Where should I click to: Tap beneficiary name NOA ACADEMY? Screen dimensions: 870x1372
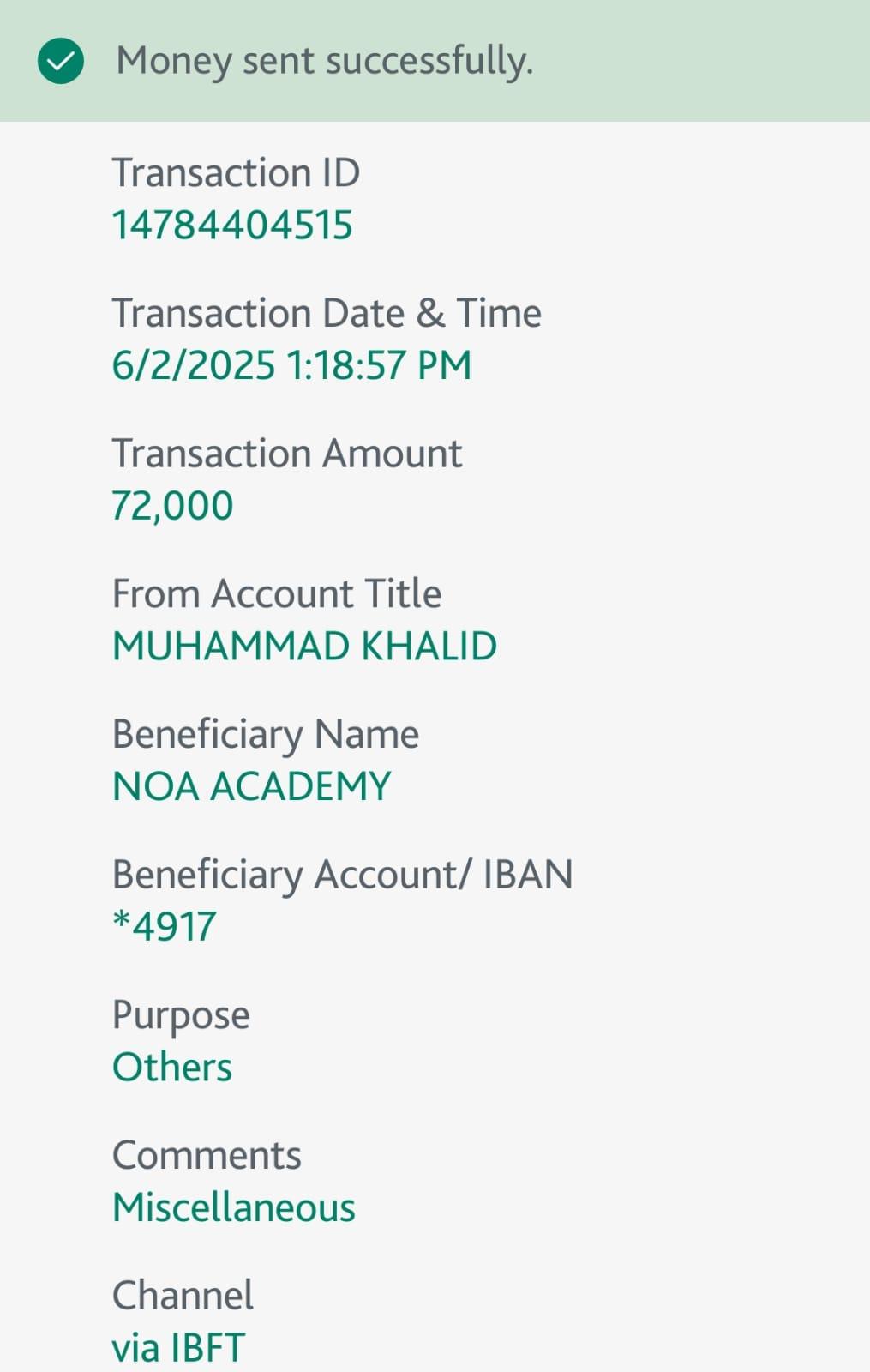252,786
